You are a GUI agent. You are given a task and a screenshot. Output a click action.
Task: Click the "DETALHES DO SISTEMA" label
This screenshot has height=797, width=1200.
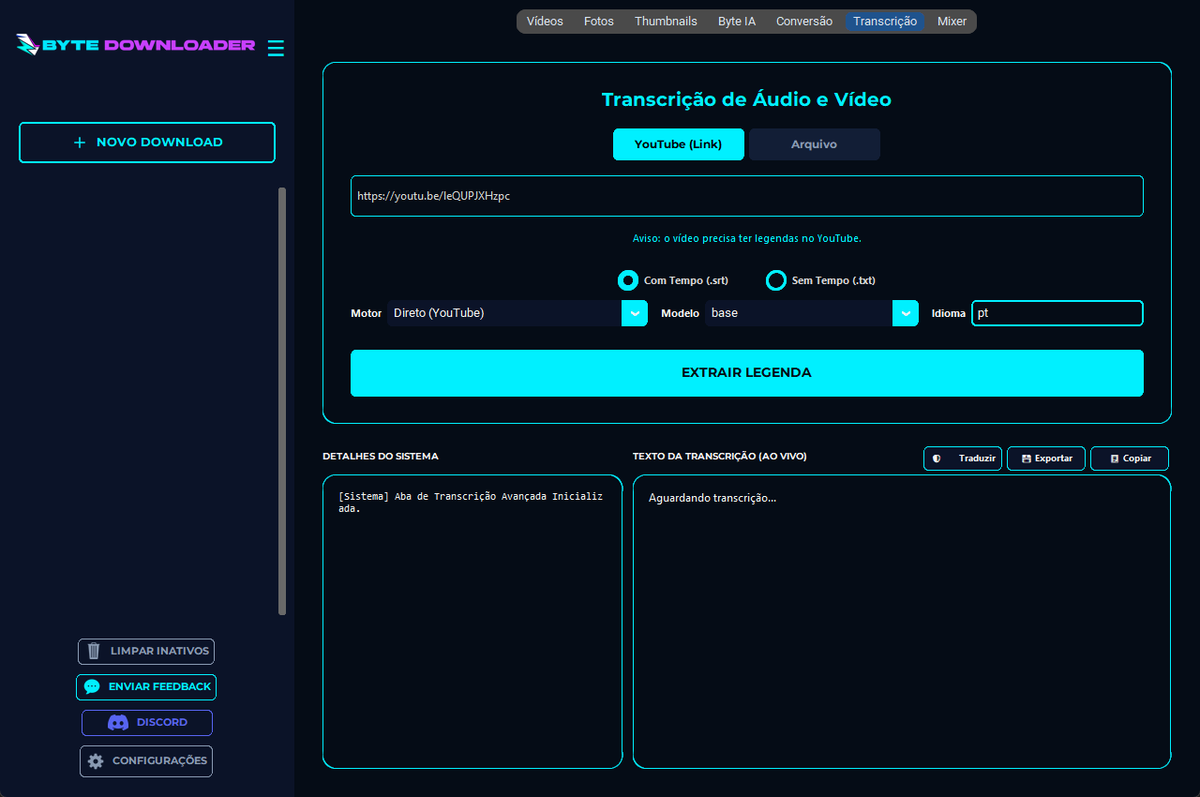(x=380, y=456)
